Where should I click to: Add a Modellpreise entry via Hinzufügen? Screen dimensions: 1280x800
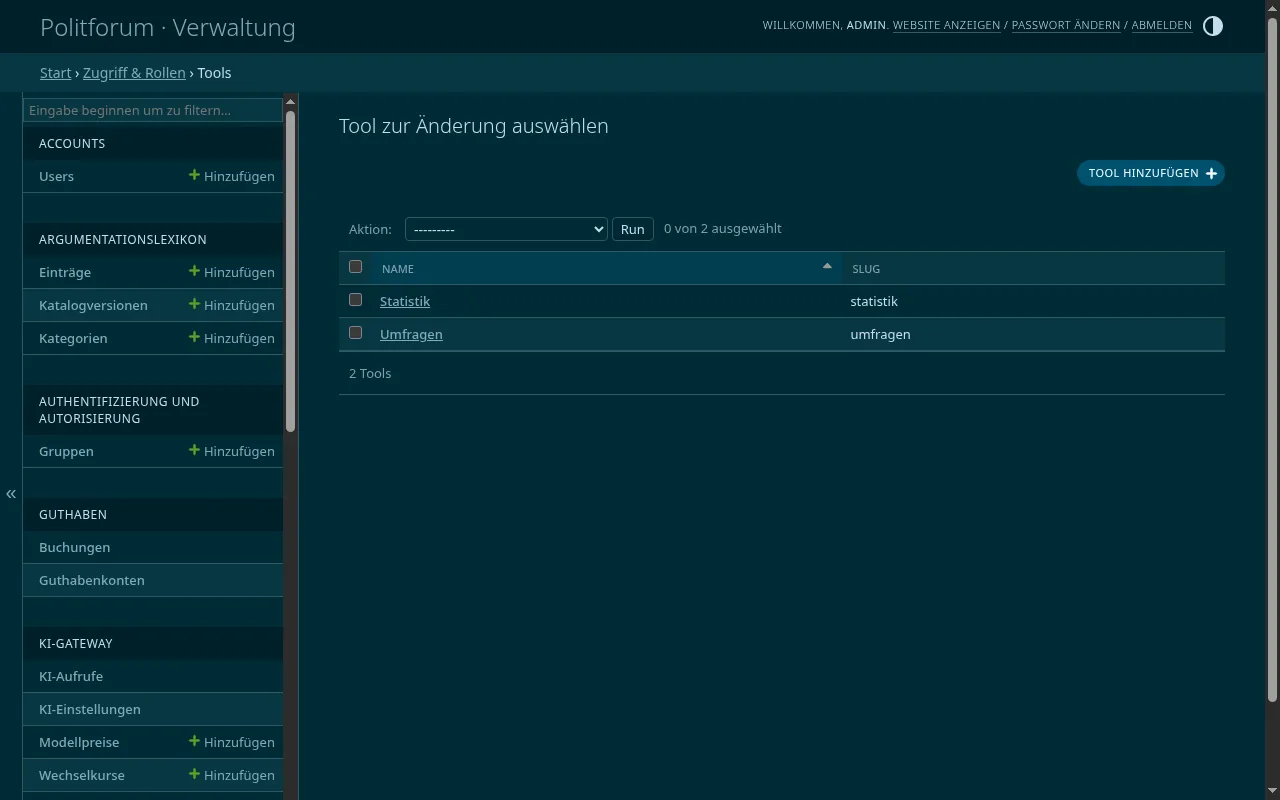coord(232,742)
